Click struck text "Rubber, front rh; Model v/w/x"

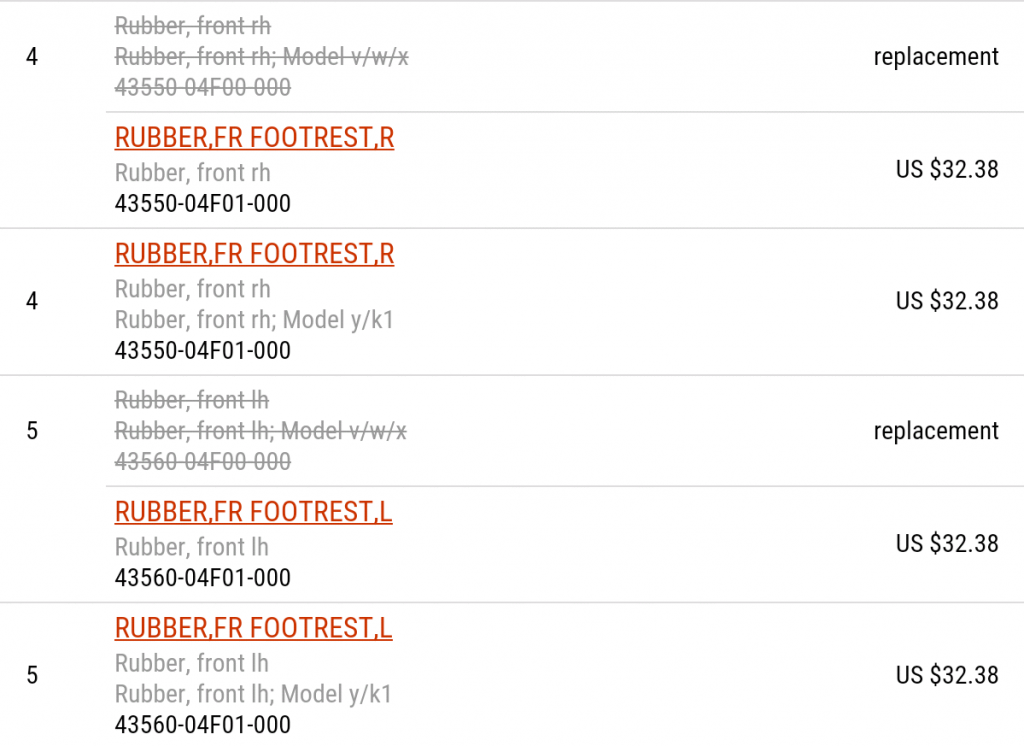[x=262, y=57]
